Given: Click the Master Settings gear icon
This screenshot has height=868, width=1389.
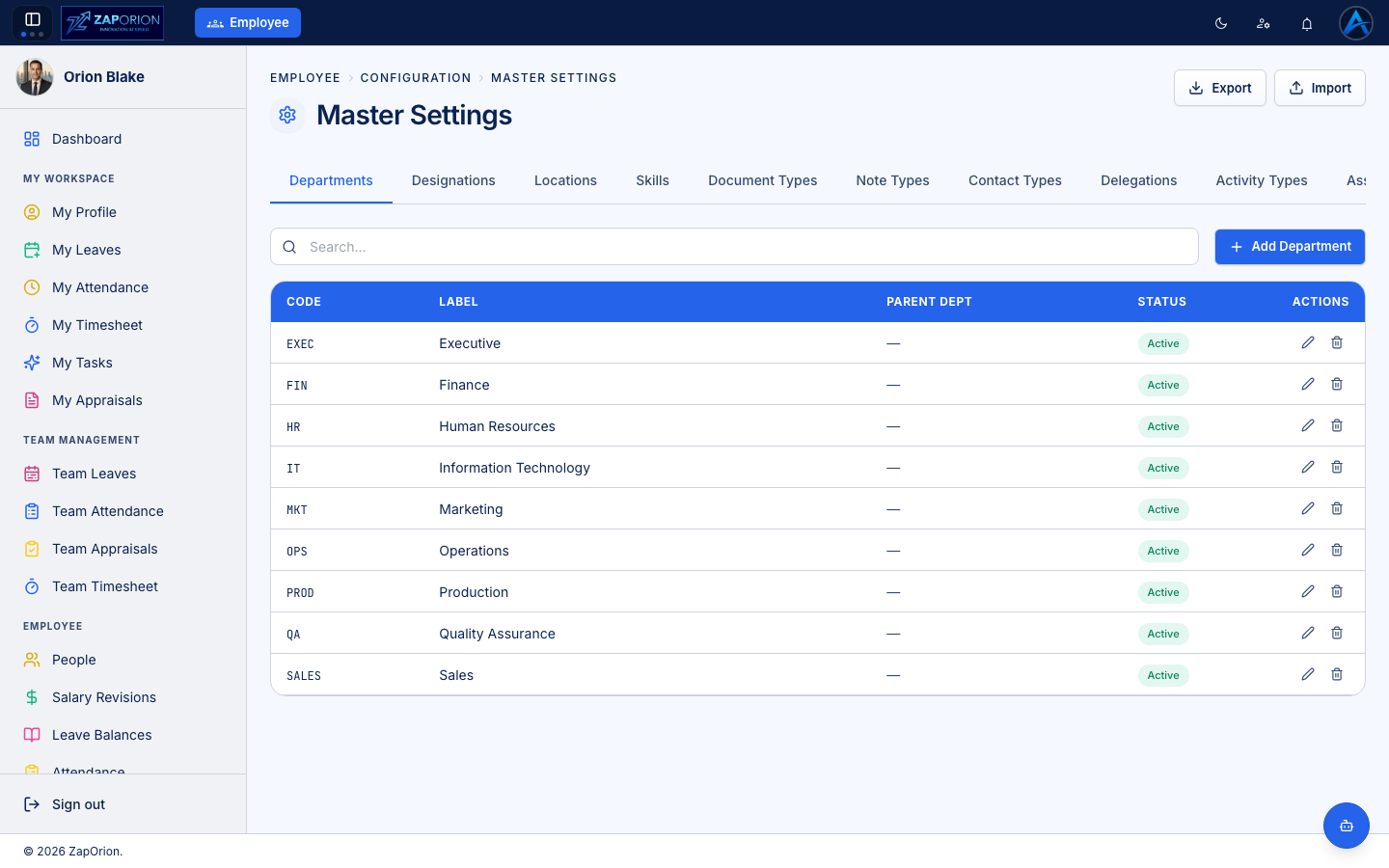Looking at the screenshot, I should click(287, 115).
